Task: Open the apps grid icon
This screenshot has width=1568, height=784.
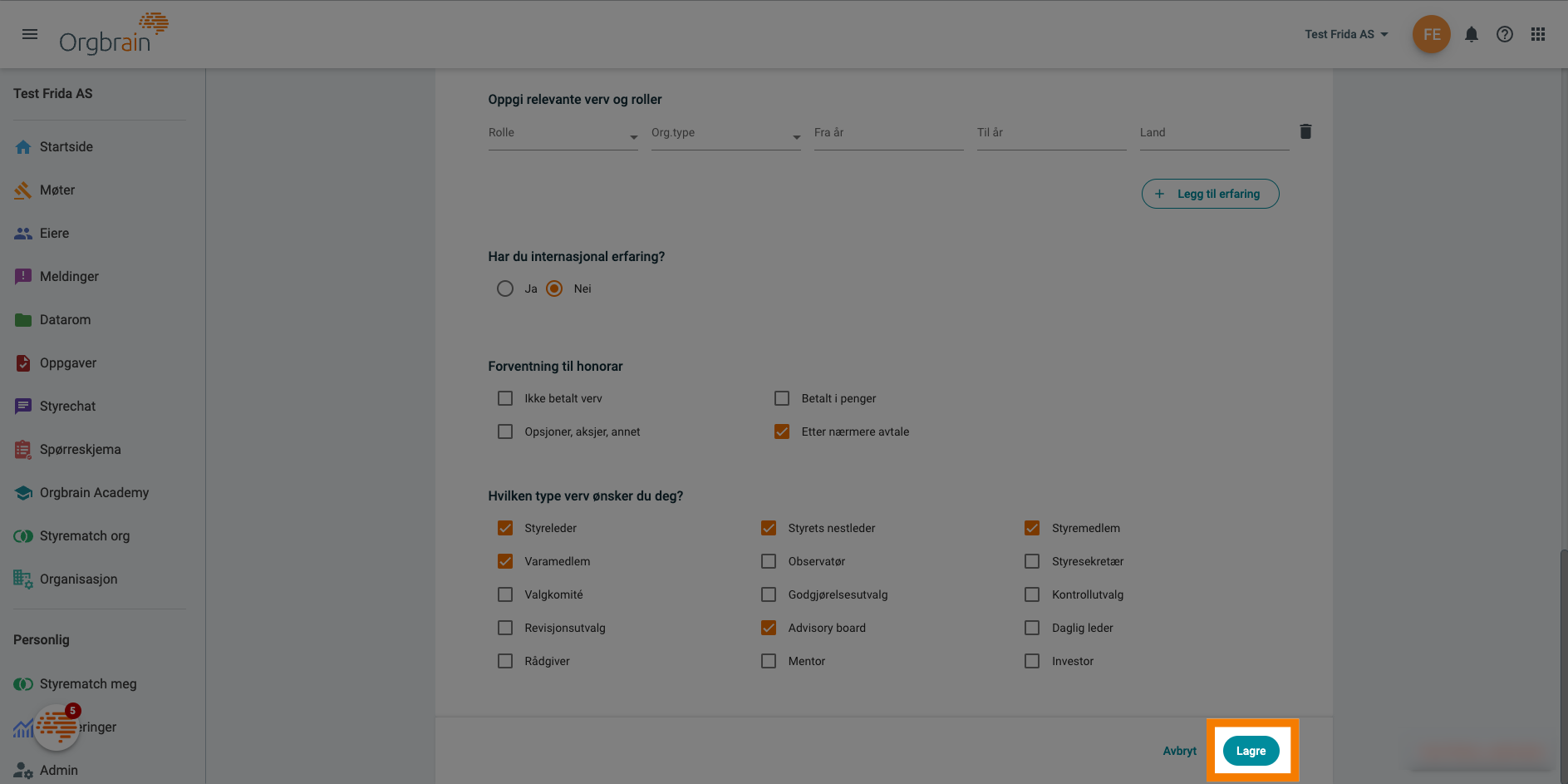Action: coord(1538,34)
